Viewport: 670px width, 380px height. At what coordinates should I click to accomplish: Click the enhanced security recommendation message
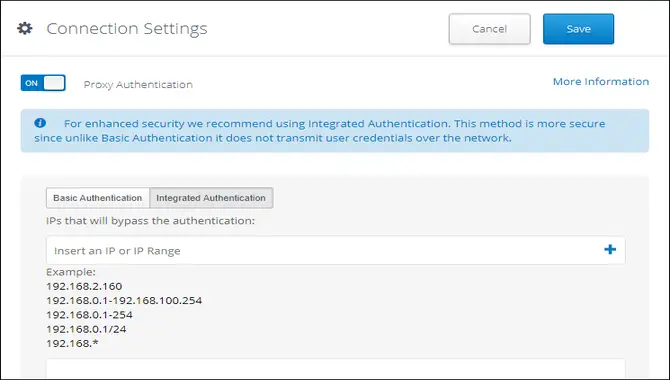[x=335, y=131]
